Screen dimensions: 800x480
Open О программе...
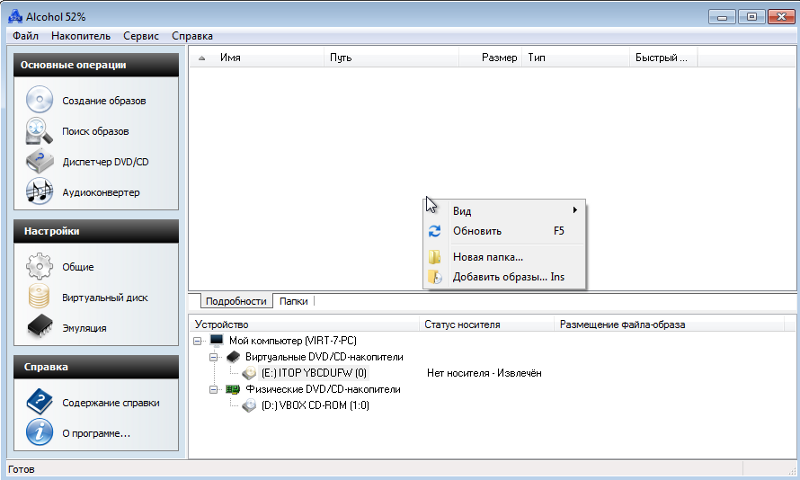click(96, 433)
